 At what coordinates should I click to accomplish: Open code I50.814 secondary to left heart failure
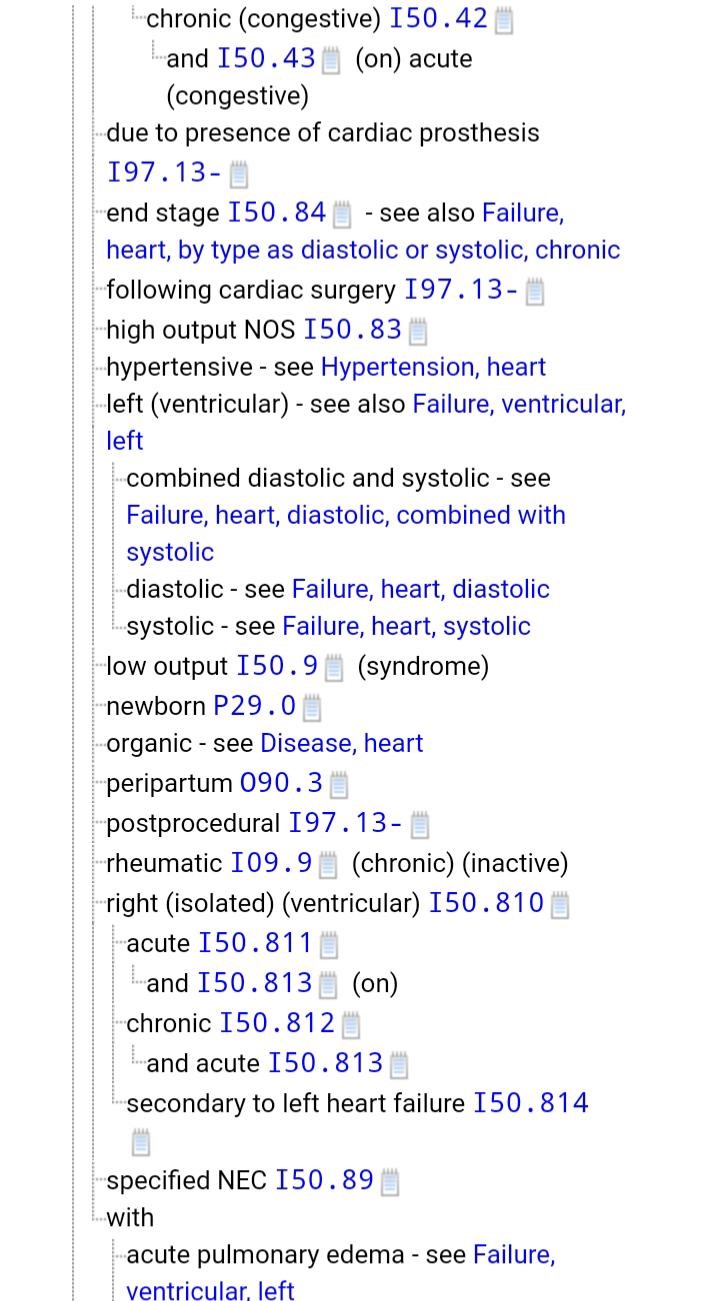[530, 1103]
